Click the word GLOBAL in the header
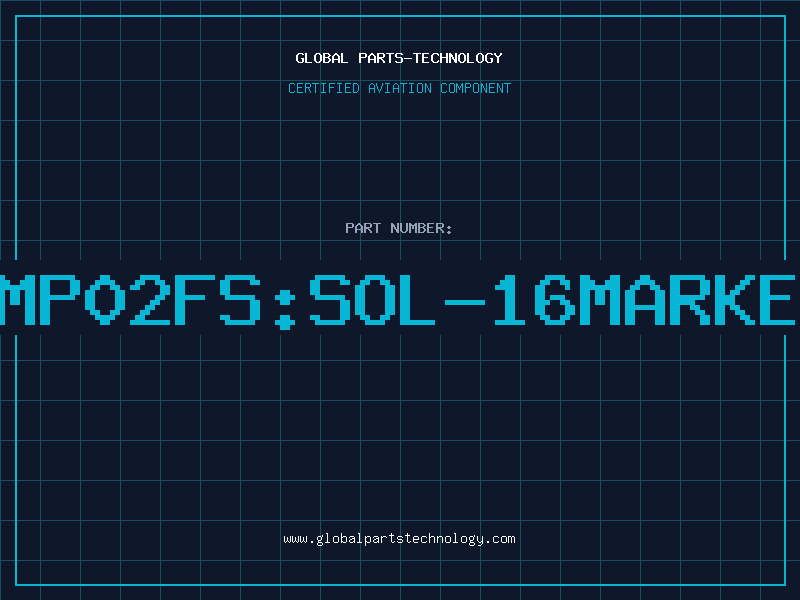800x600 pixels. (322, 58)
